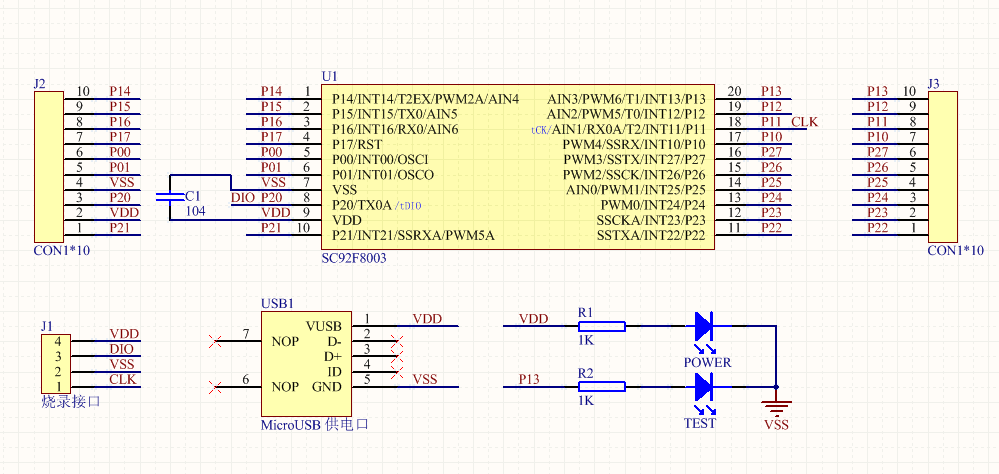Select DIO net label on J1 pin 3
The height and width of the screenshot is (474, 999).
122,349
